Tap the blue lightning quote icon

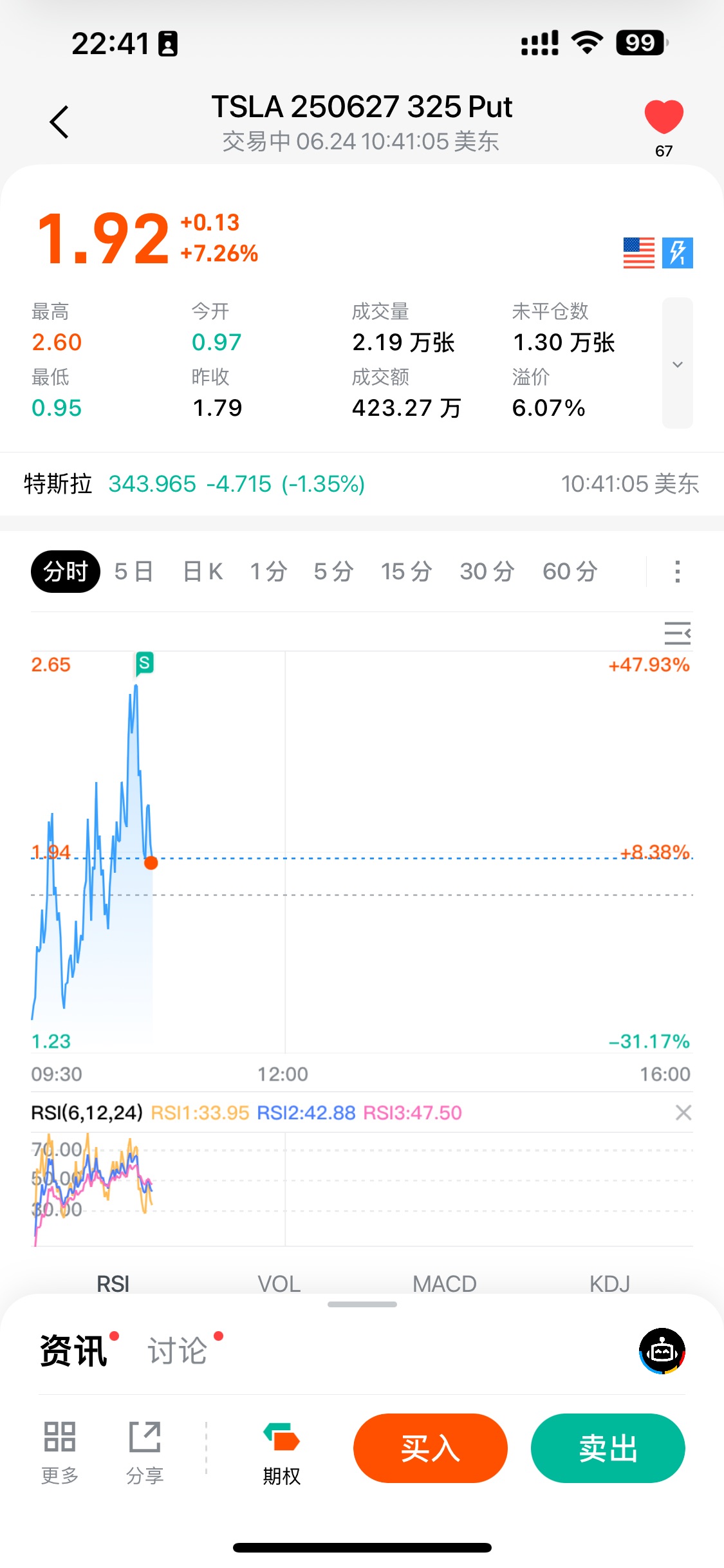pyautogui.click(x=677, y=253)
